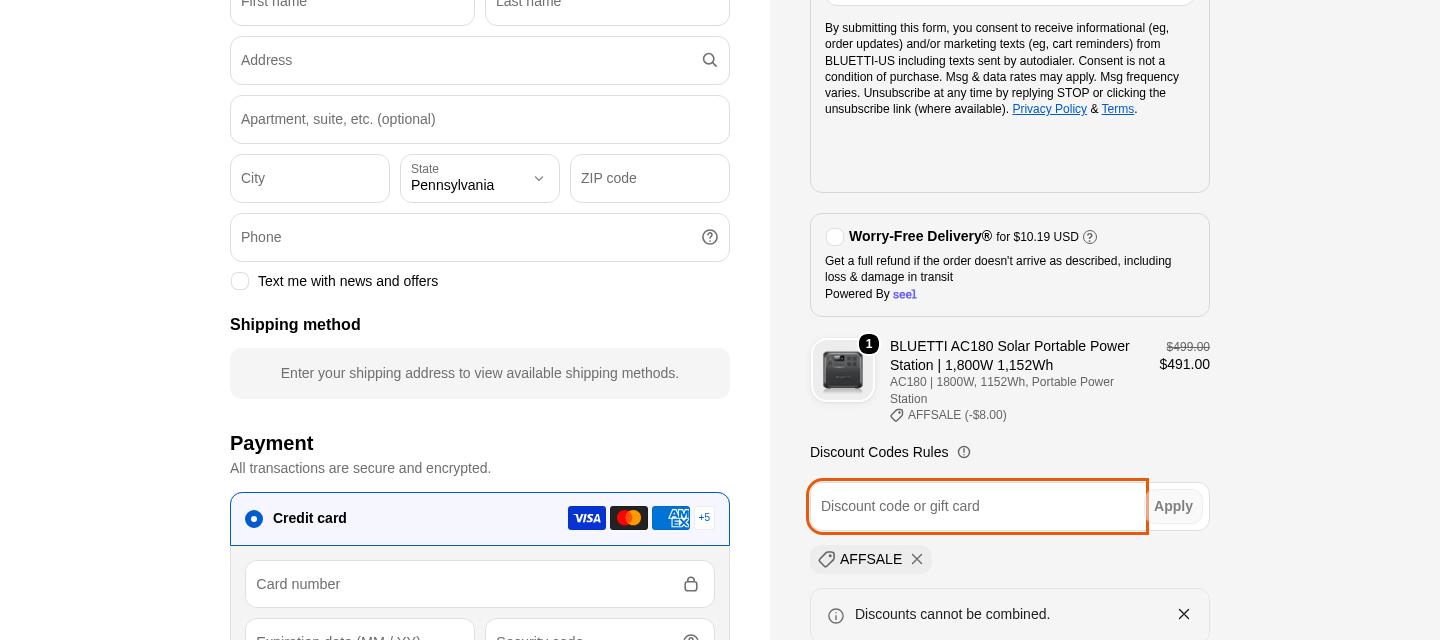Click the Mastercard logo
Viewport: 1440px width, 640px height.
[629, 518]
